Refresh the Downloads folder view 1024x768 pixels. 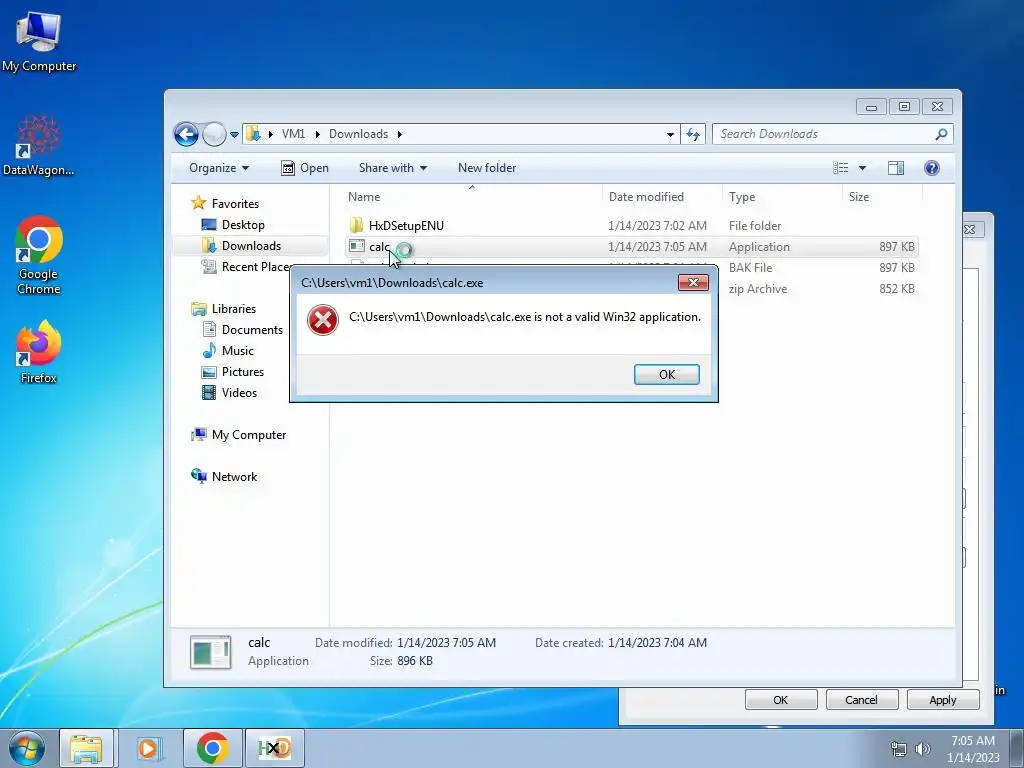[x=693, y=135]
